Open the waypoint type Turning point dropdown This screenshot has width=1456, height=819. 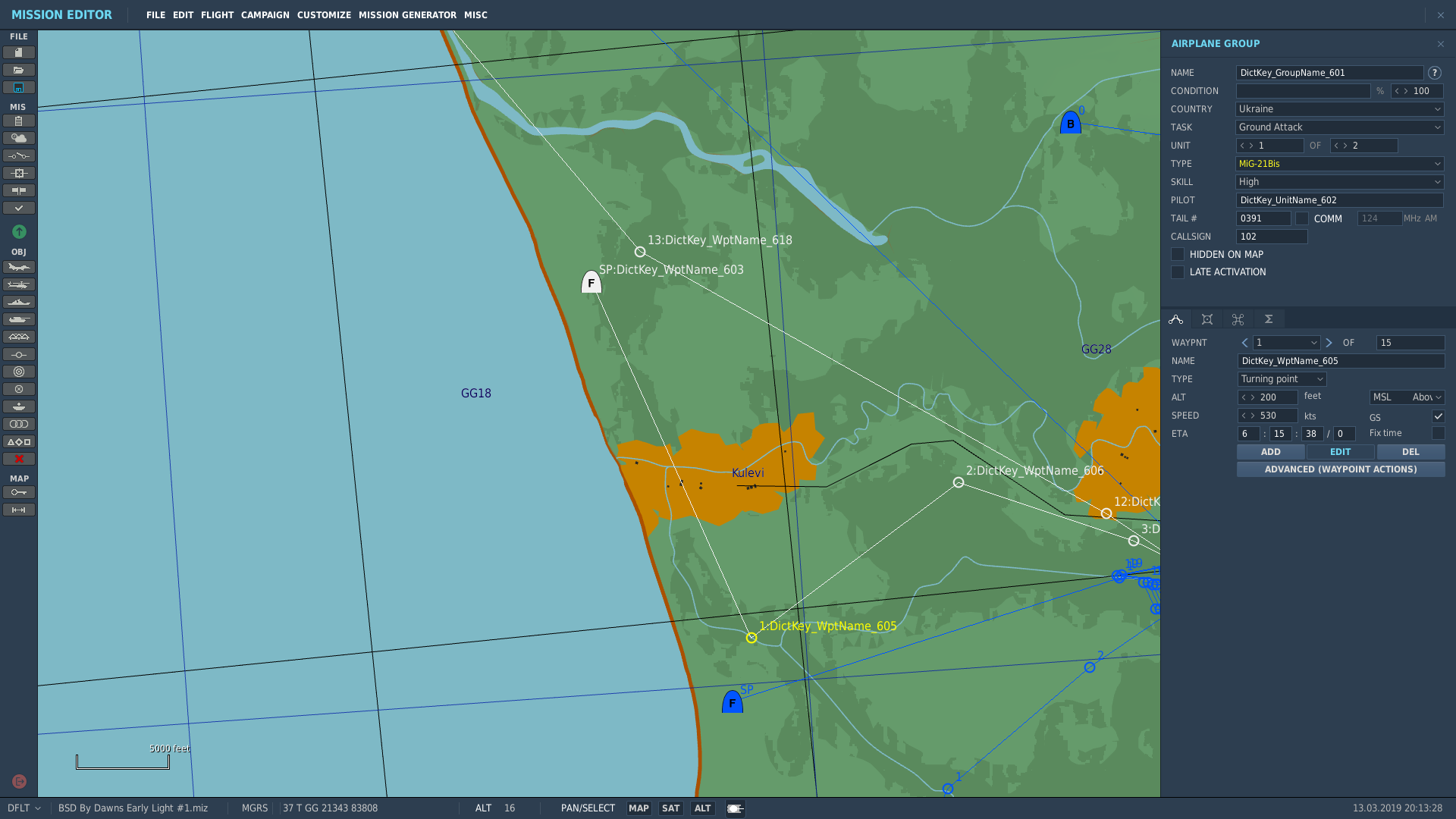[x=1282, y=379]
